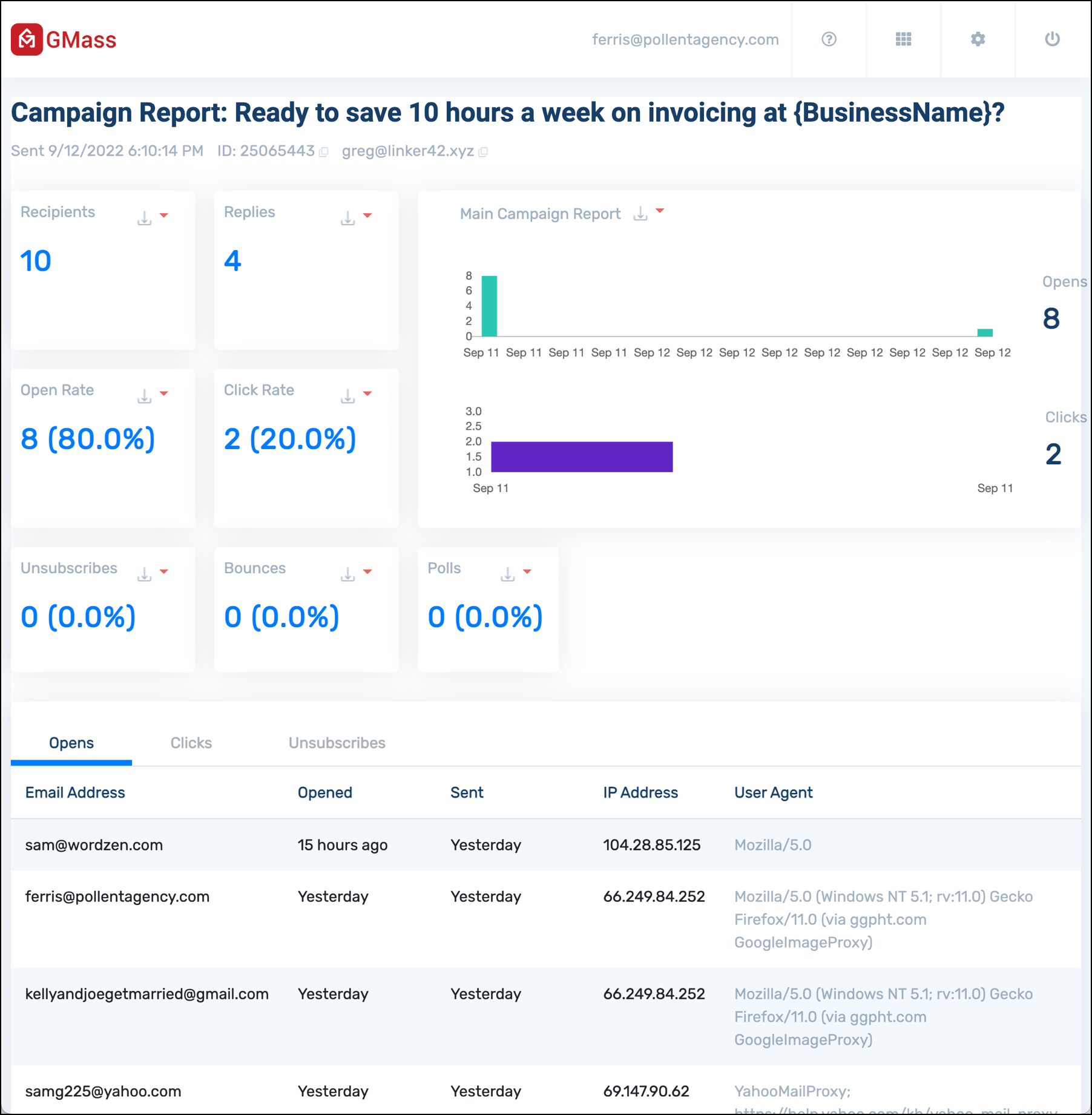Click the Mozilla/5.0 user agent for sam@wordzen.com

click(773, 845)
